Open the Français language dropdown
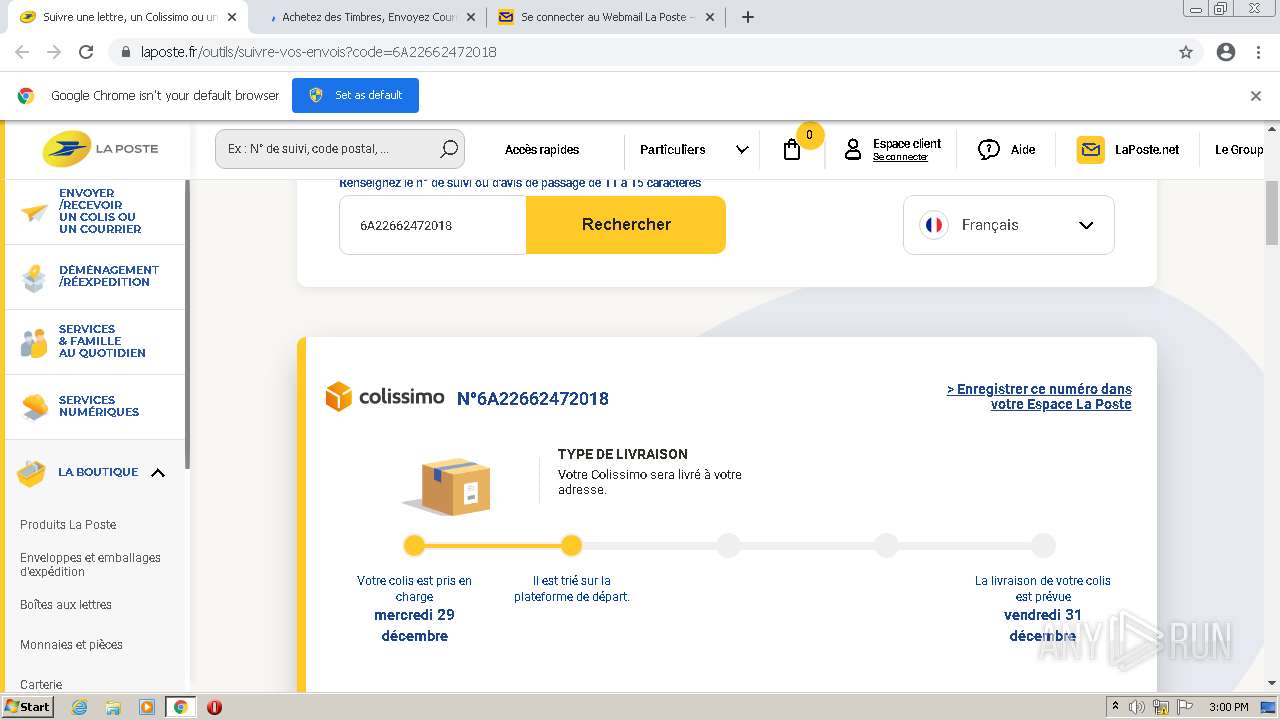This screenshot has height=720, width=1280. (1008, 225)
